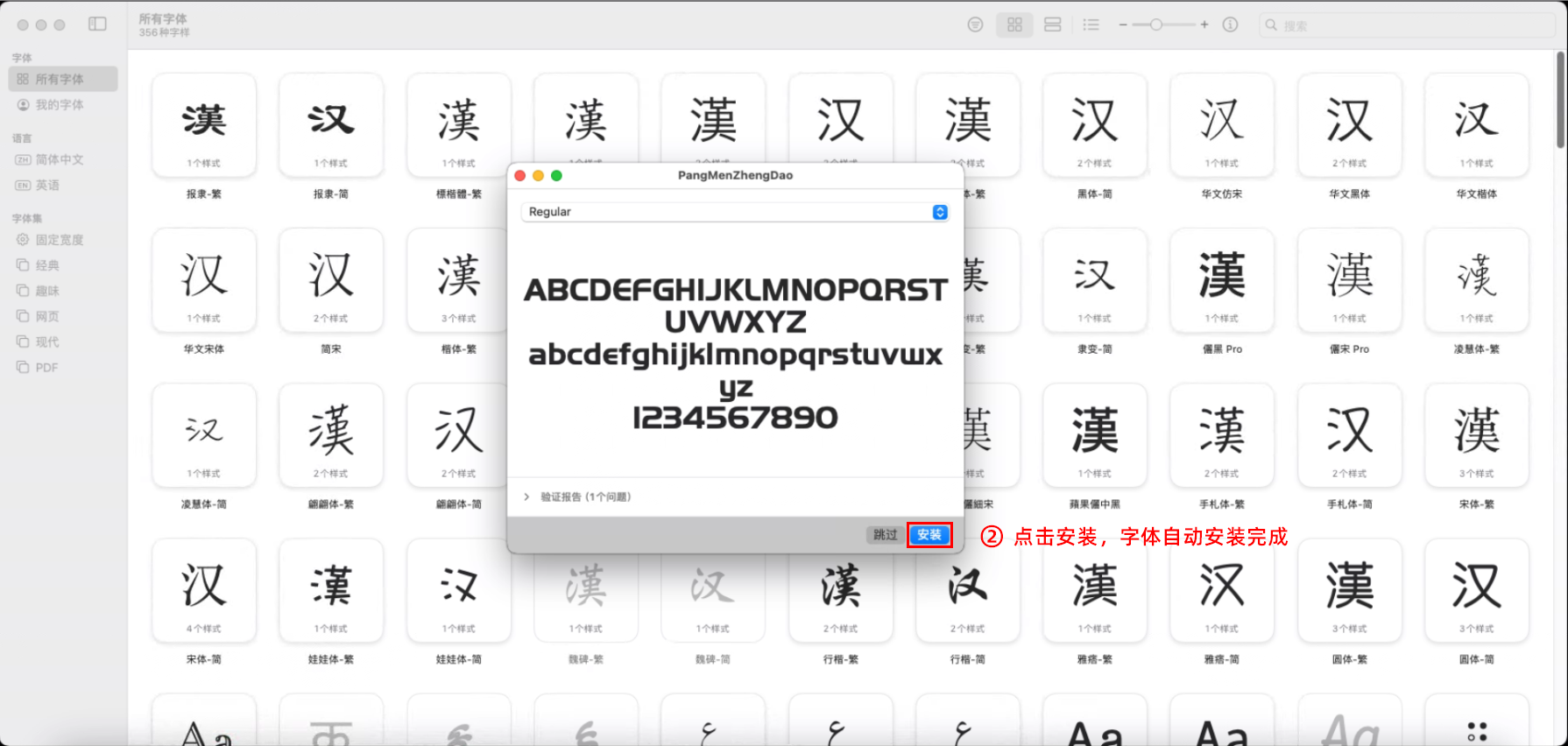Switch to grid view
The height and width of the screenshot is (746, 1568).
pos(1014,25)
